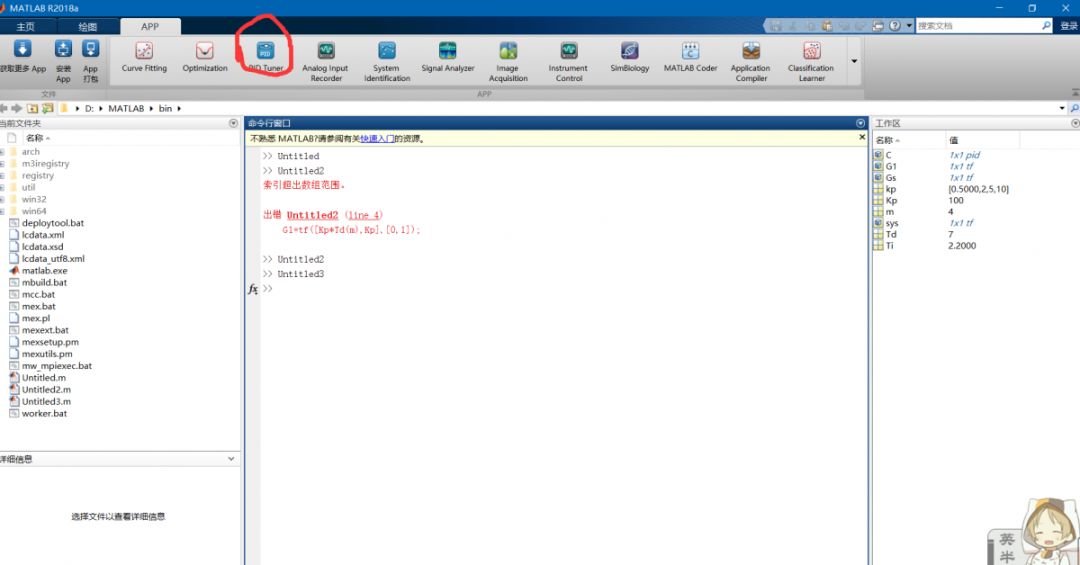Click the browse for folder icon

click(x=48, y=108)
